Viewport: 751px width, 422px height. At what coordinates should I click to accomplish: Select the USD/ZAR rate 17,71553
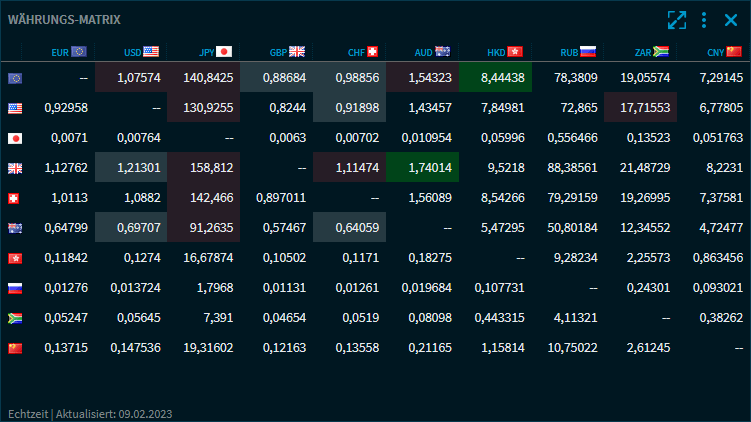(x=642, y=107)
